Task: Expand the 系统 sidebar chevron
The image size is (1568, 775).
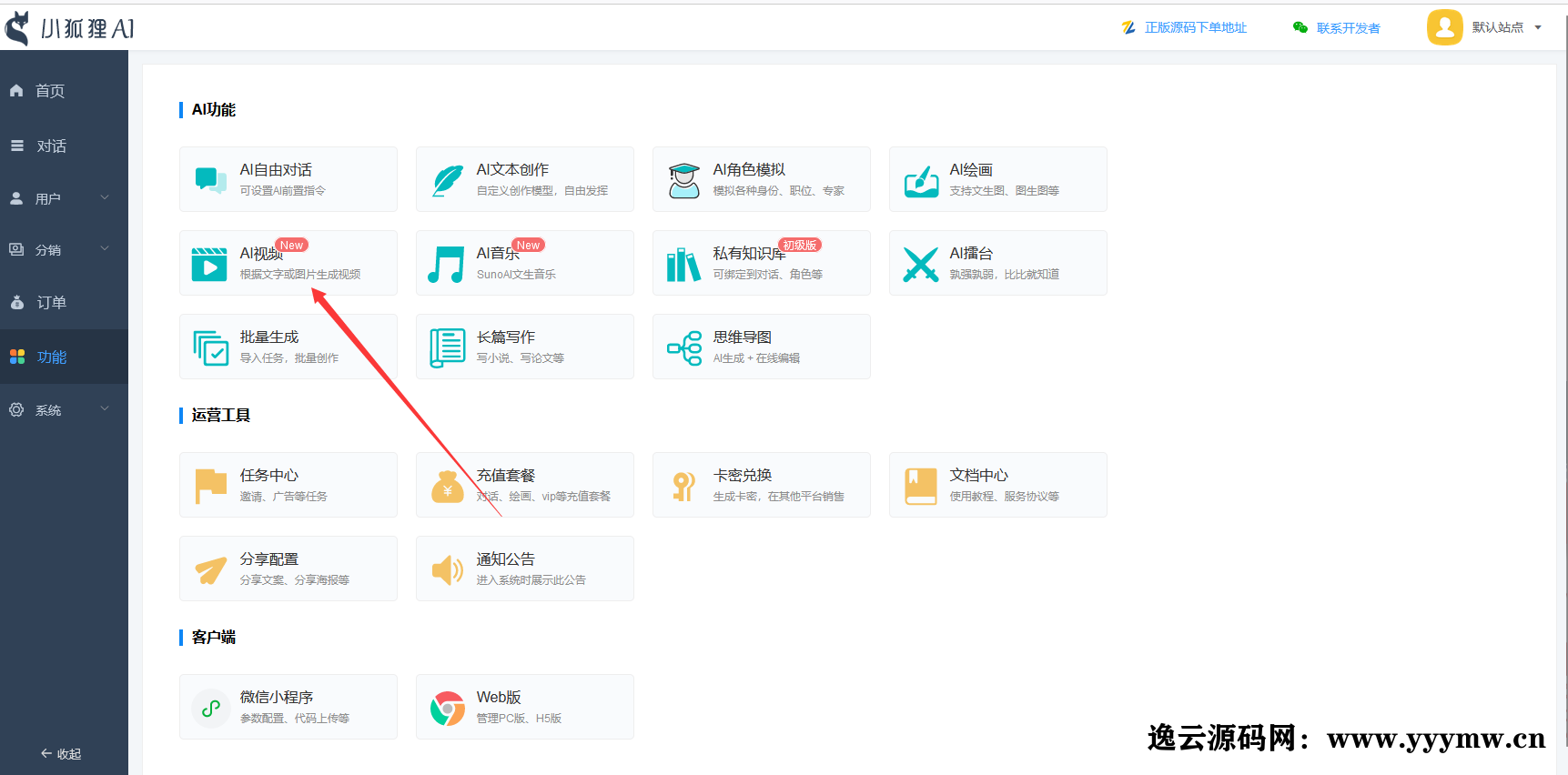Action: (105, 409)
